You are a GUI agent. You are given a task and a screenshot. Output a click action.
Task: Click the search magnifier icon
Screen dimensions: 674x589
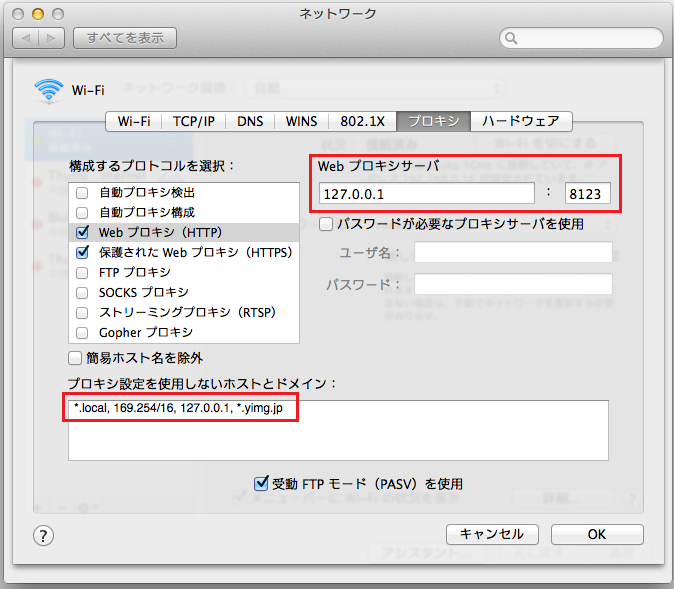coord(511,38)
